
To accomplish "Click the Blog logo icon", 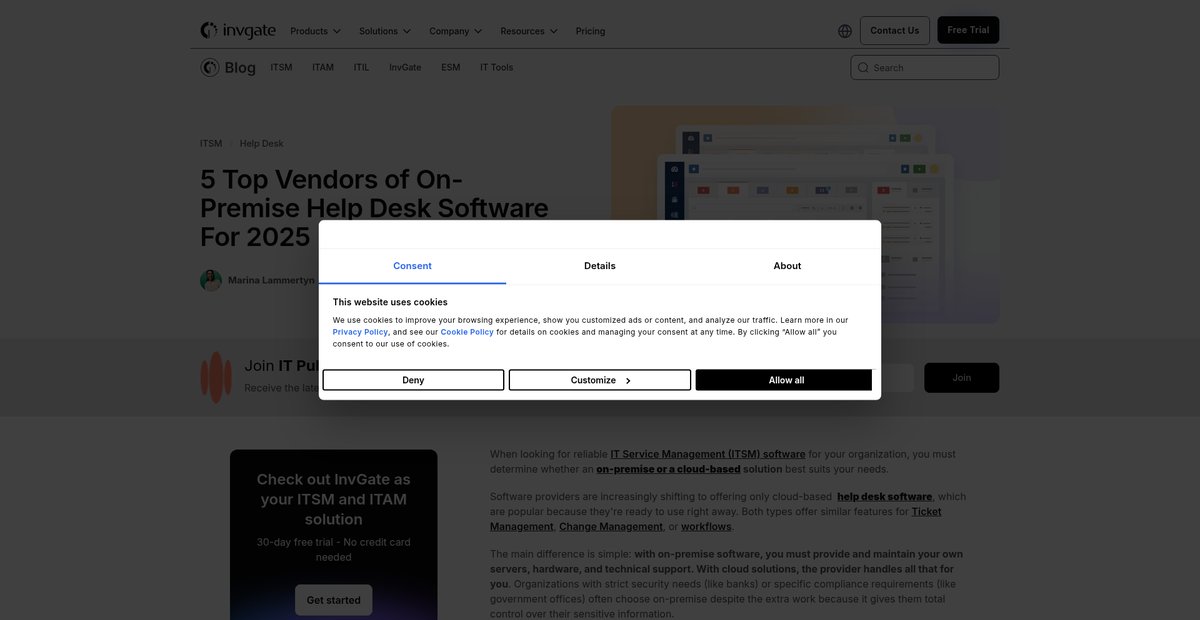I will [x=209, y=67].
